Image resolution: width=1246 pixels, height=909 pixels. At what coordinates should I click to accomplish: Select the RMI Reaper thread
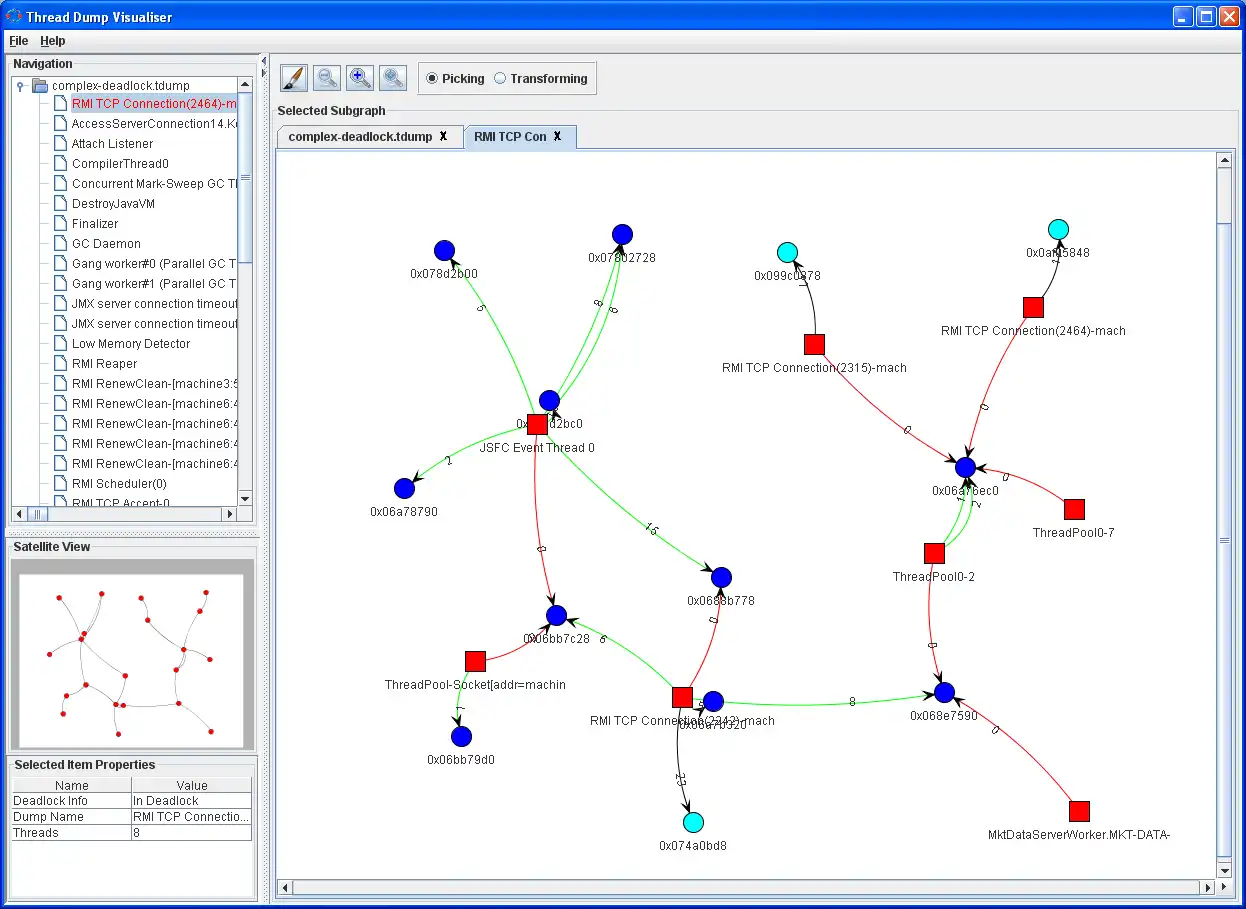(104, 363)
